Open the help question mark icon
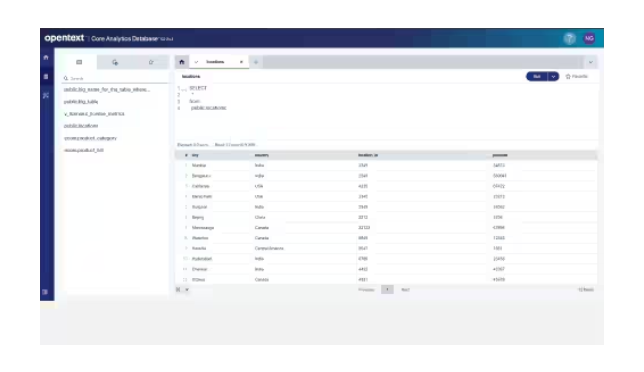The height and width of the screenshot is (372, 644). point(569,39)
